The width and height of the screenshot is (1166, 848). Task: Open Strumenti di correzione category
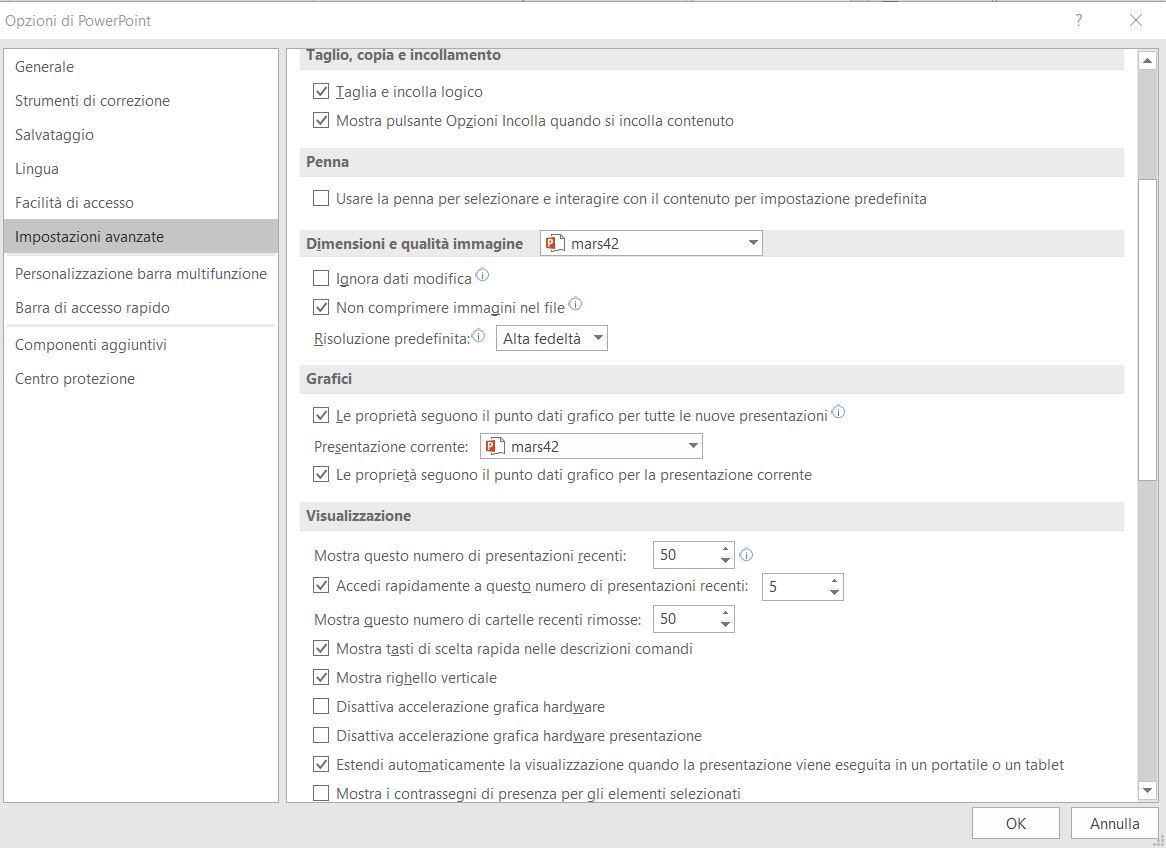pos(92,101)
